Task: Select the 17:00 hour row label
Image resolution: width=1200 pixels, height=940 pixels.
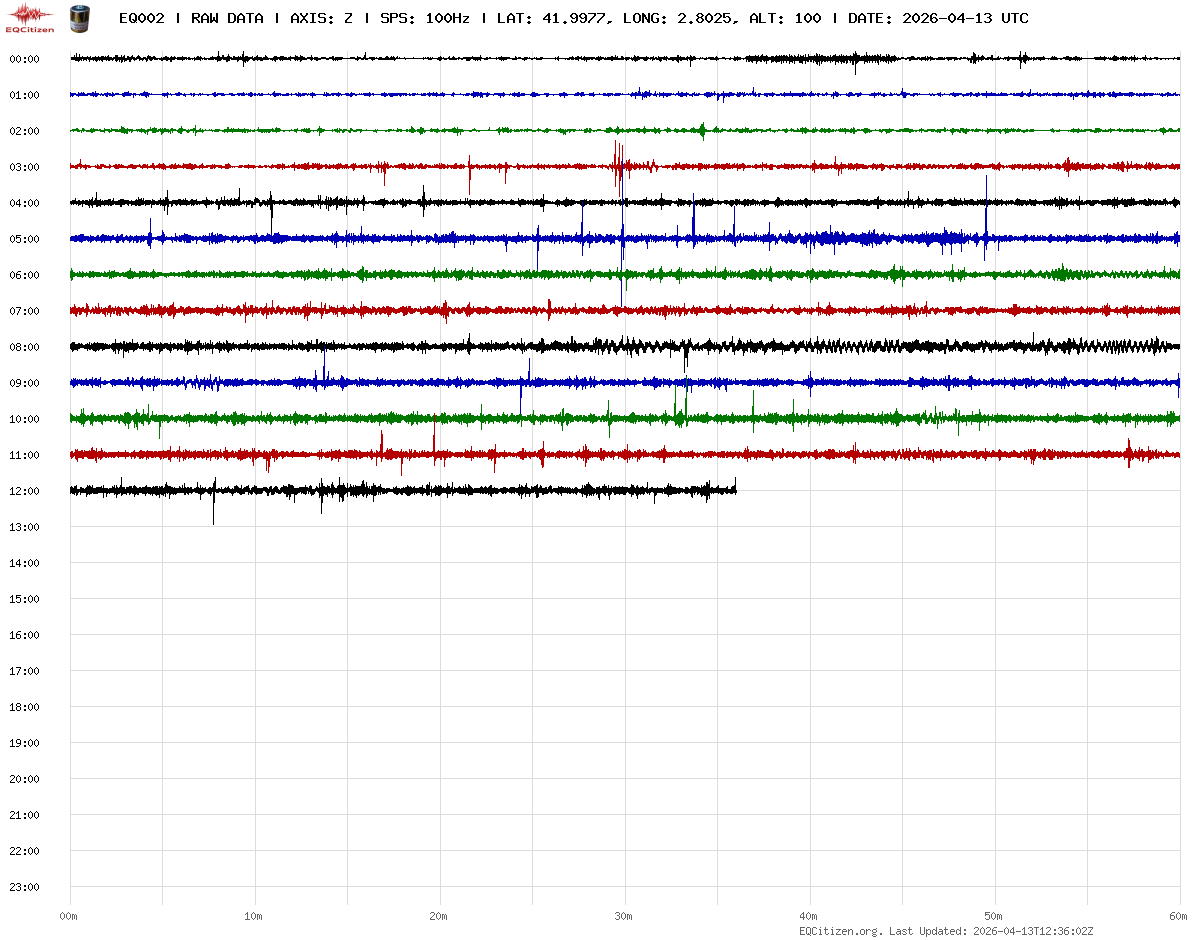Action: point(24,671)
